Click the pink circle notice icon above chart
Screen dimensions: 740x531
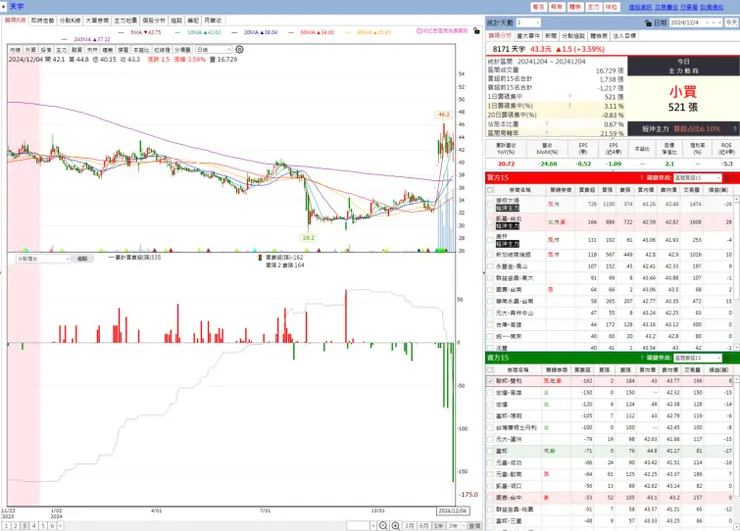(419, 31)
